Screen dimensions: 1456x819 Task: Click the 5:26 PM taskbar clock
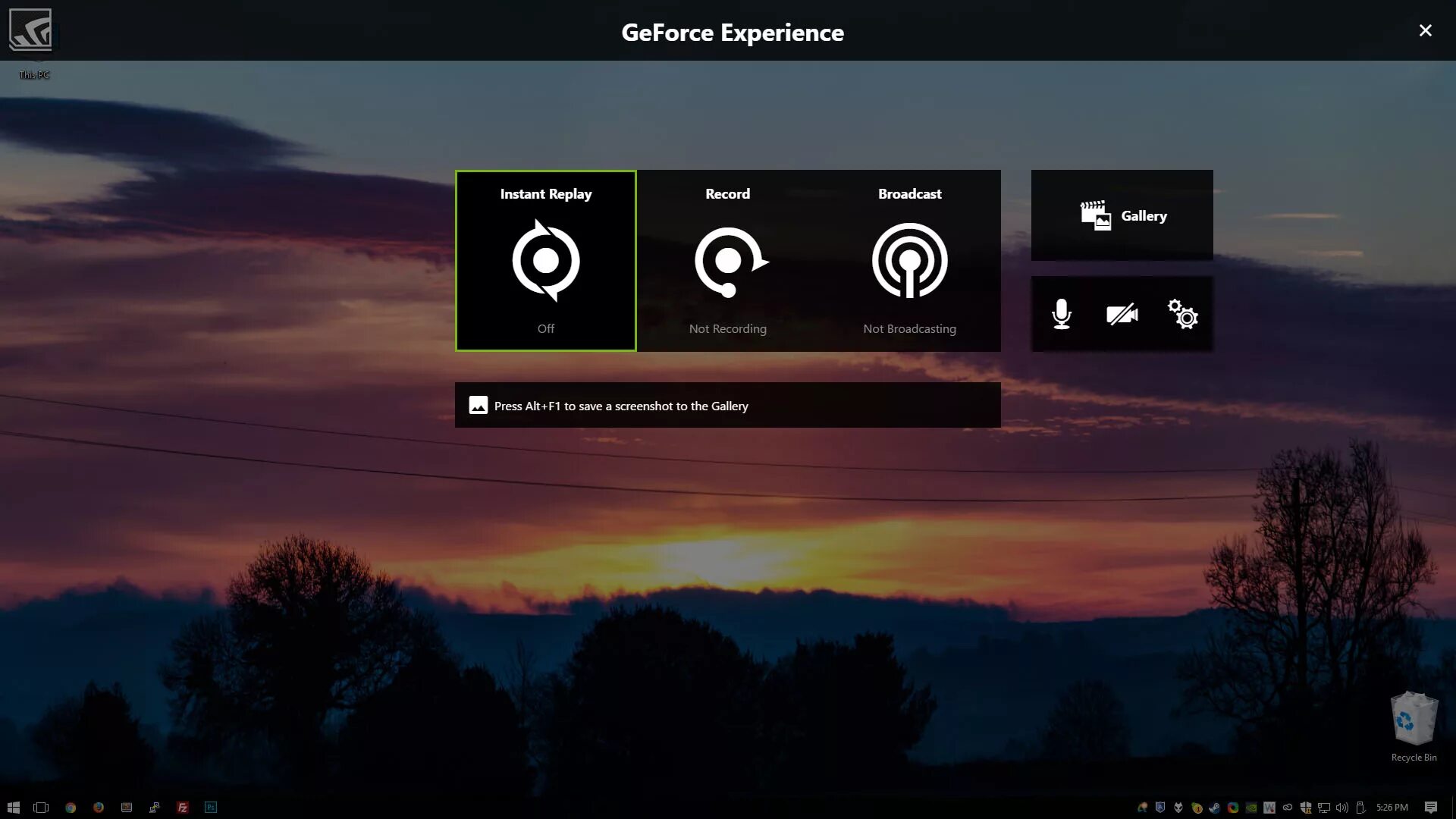coord(1392,808)
